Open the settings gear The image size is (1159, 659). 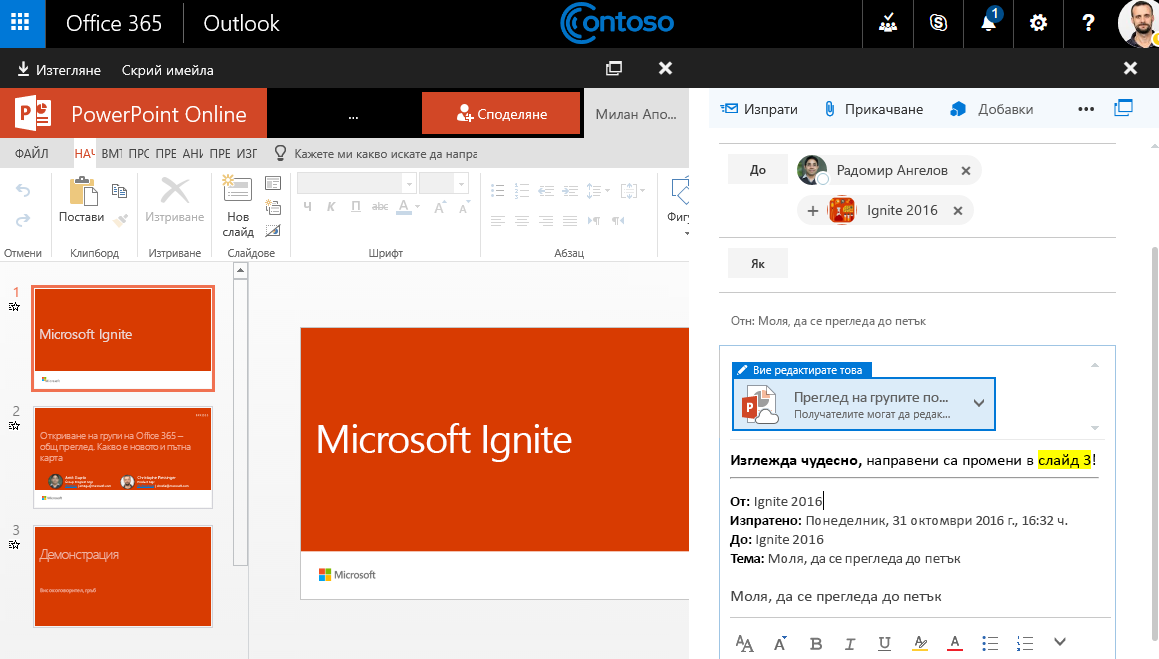[x=1039, y=24]
